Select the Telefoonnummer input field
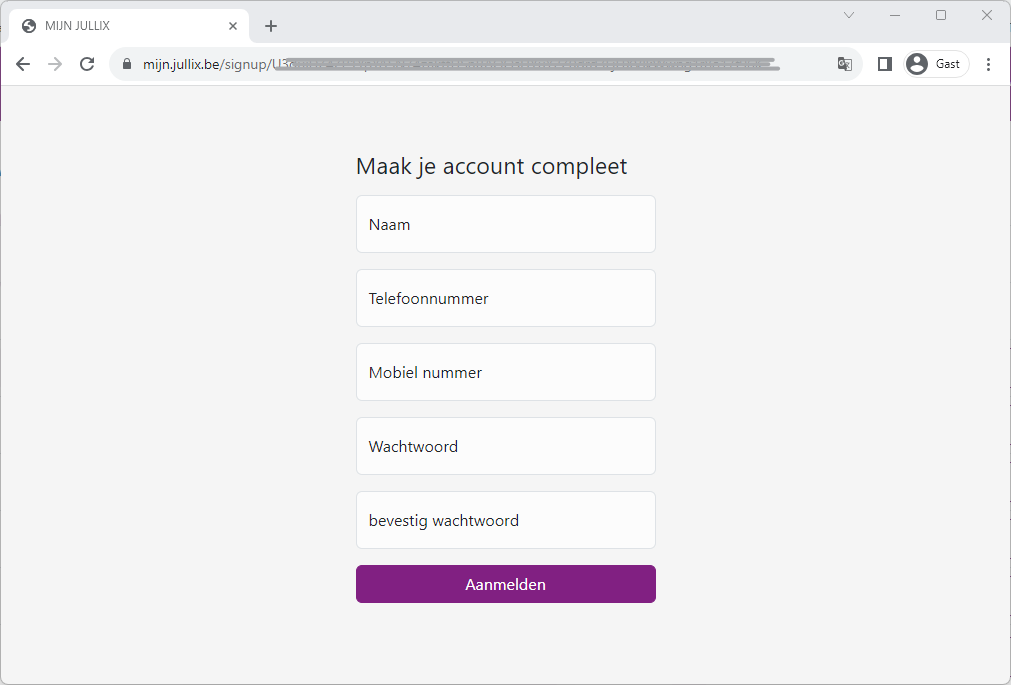 point(506,298)
